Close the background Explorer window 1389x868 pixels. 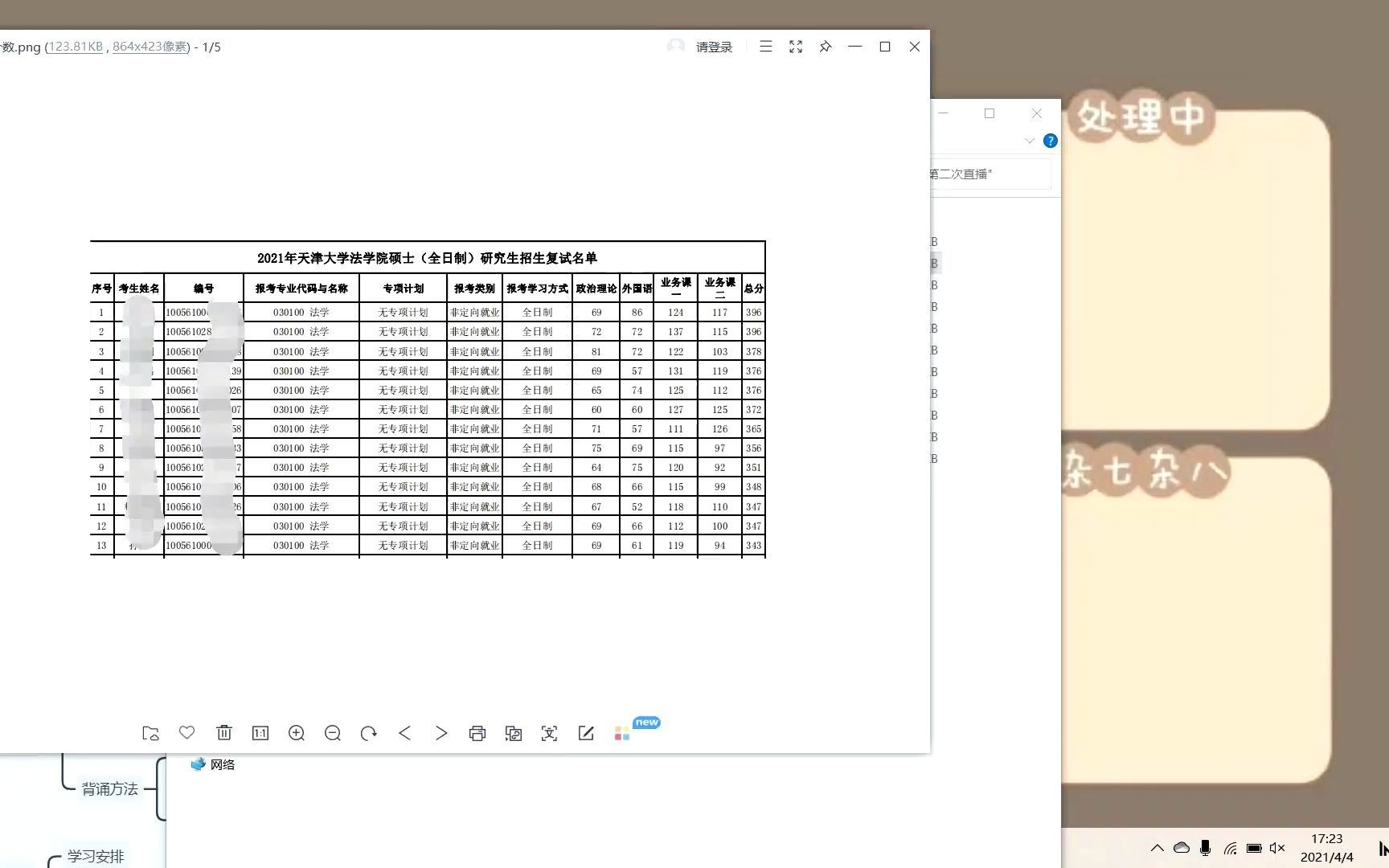coord(1037,113)
